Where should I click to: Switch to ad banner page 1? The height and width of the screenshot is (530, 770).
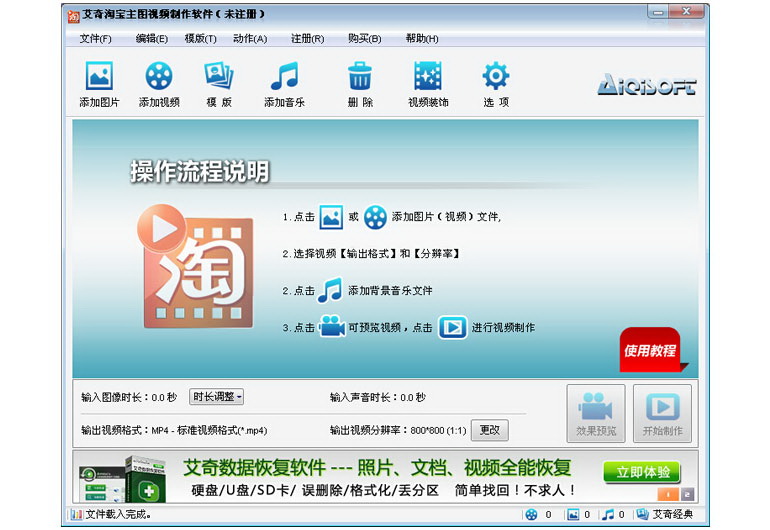[x=668, y=494]
